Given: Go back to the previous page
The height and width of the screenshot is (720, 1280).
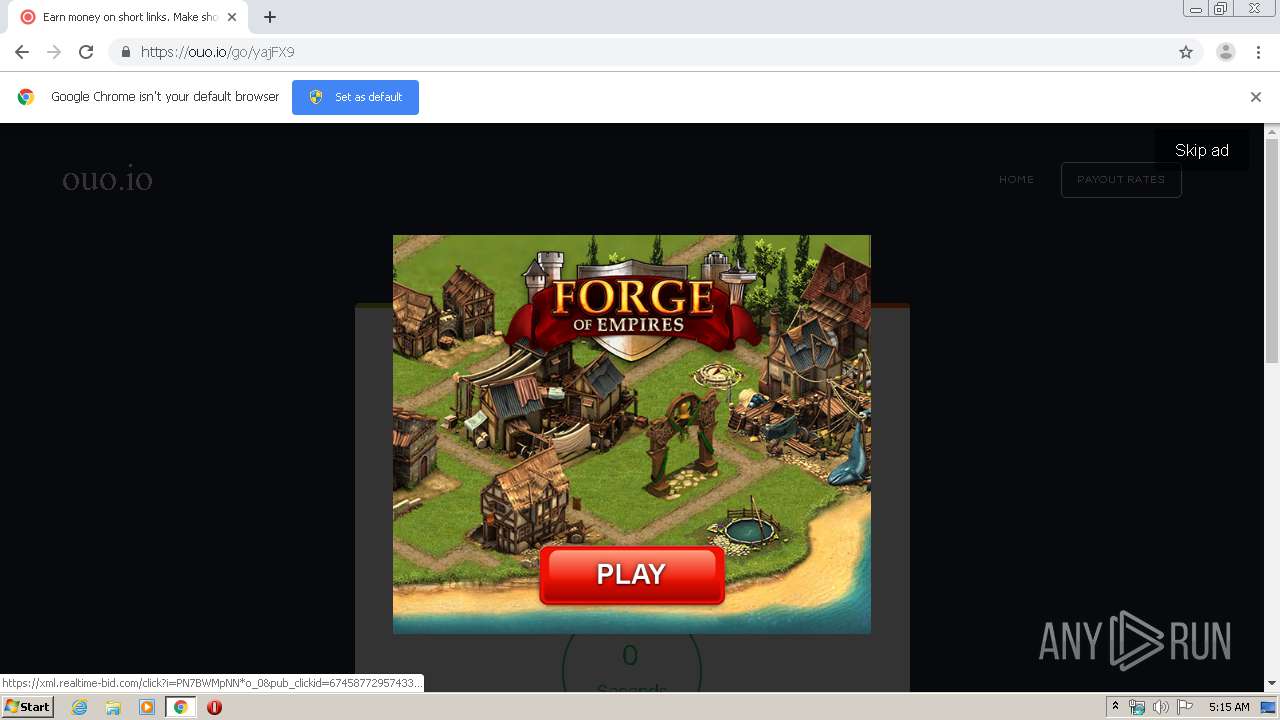Looking at the screenshot, I should coord(22,52).
